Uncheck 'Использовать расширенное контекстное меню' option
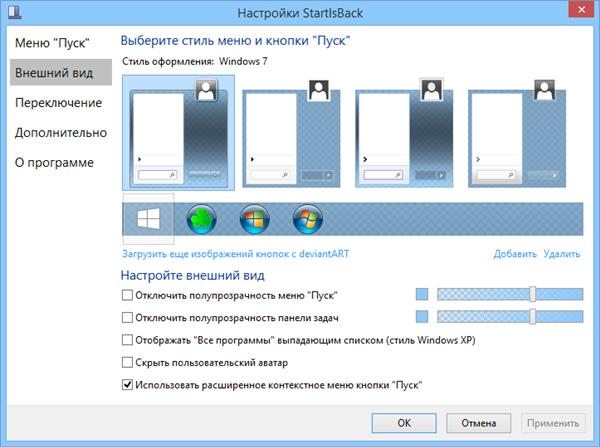Image resolution: width=600 pixels, height=447 pixels. coord(127,385)
